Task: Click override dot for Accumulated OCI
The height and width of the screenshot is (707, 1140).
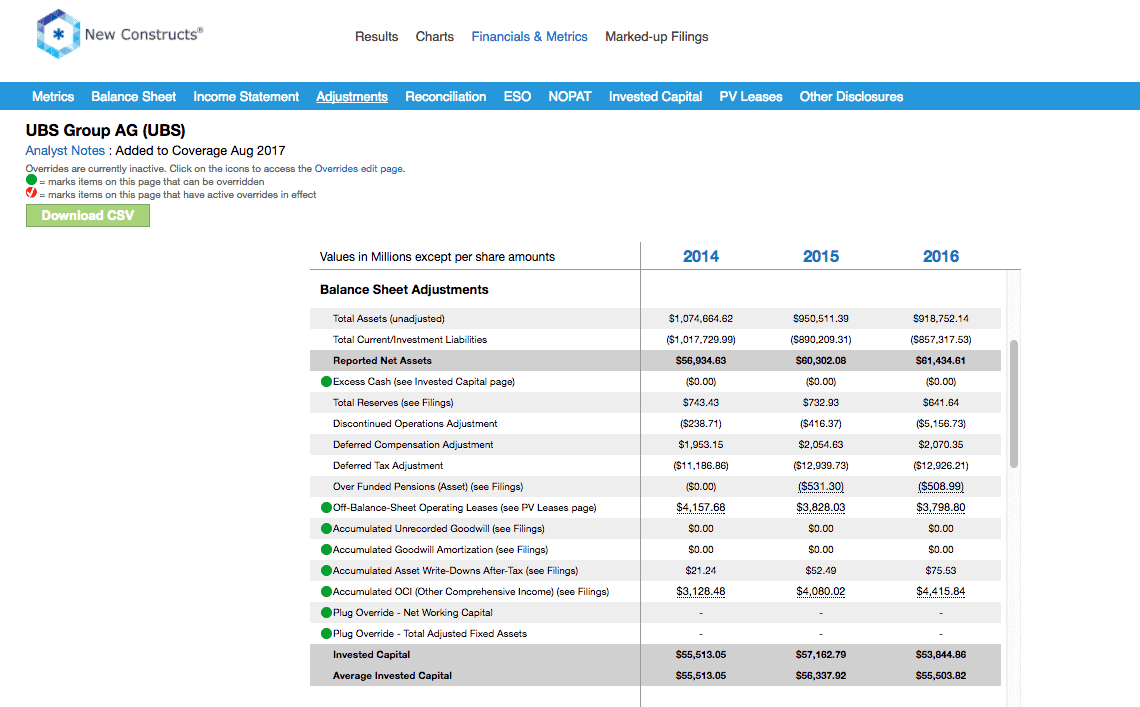Action: 326,592
